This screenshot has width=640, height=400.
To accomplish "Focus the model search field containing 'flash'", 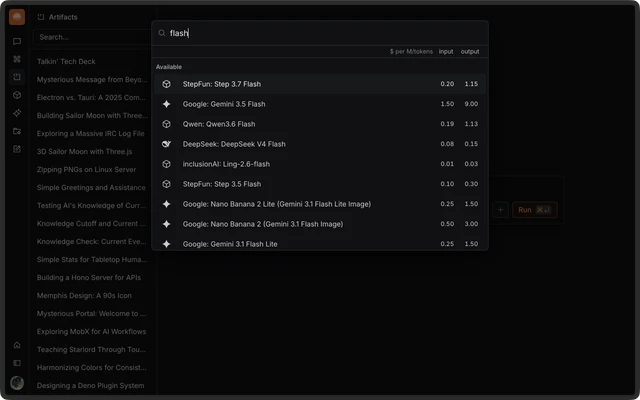I will [x=320, y=33].
